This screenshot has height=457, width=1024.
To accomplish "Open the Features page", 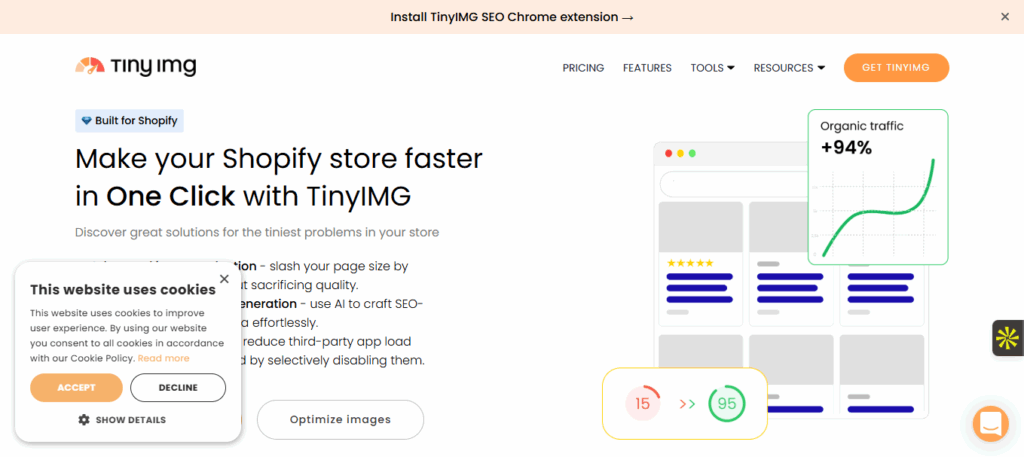I will pos(647,68).
